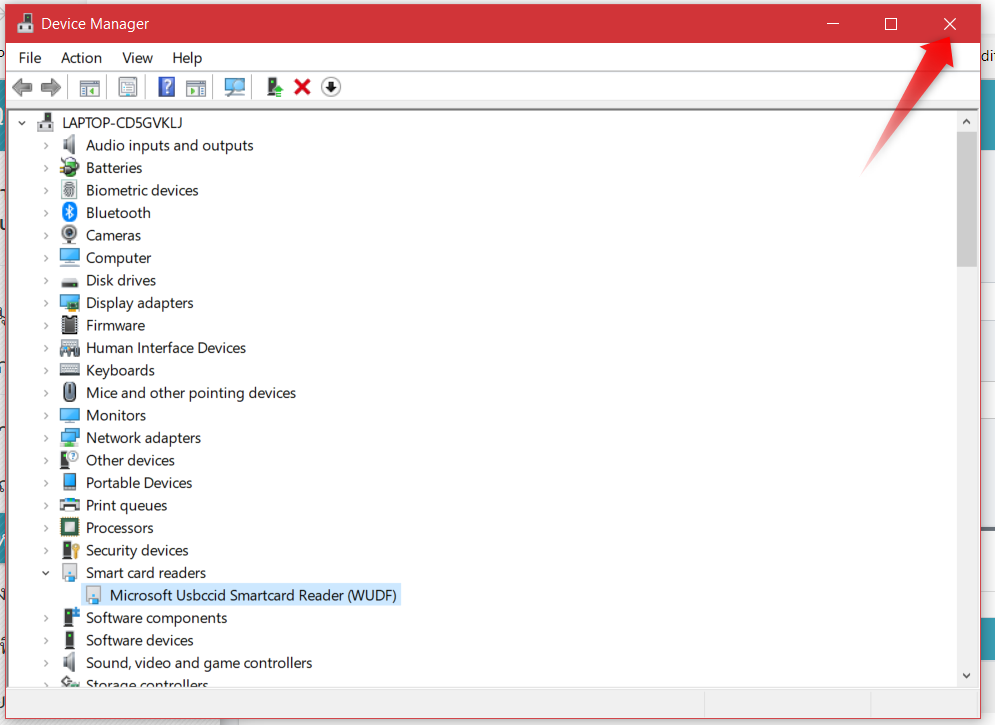This screenshot has width=995, height=725.
Task: Select the Bluetooth label
Action: click(x=118, y=212)
